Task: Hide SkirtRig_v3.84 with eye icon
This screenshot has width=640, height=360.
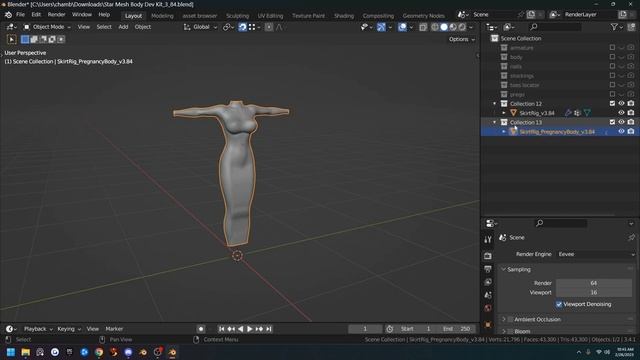Action: point(621,113)
